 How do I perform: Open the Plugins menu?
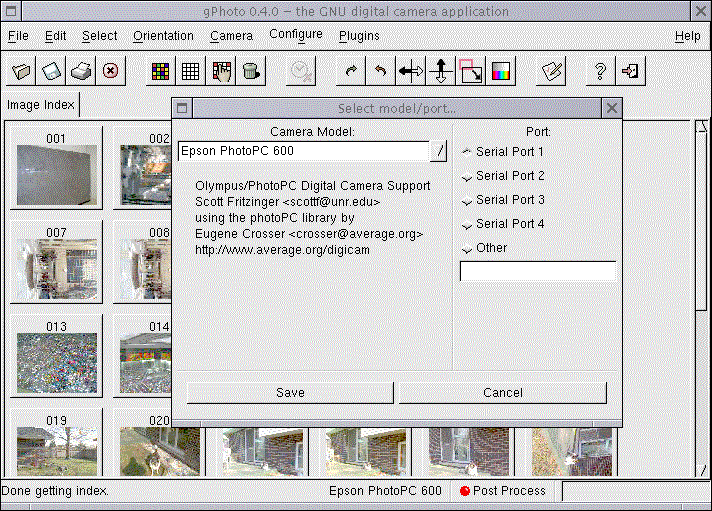[x=359, y=36]
